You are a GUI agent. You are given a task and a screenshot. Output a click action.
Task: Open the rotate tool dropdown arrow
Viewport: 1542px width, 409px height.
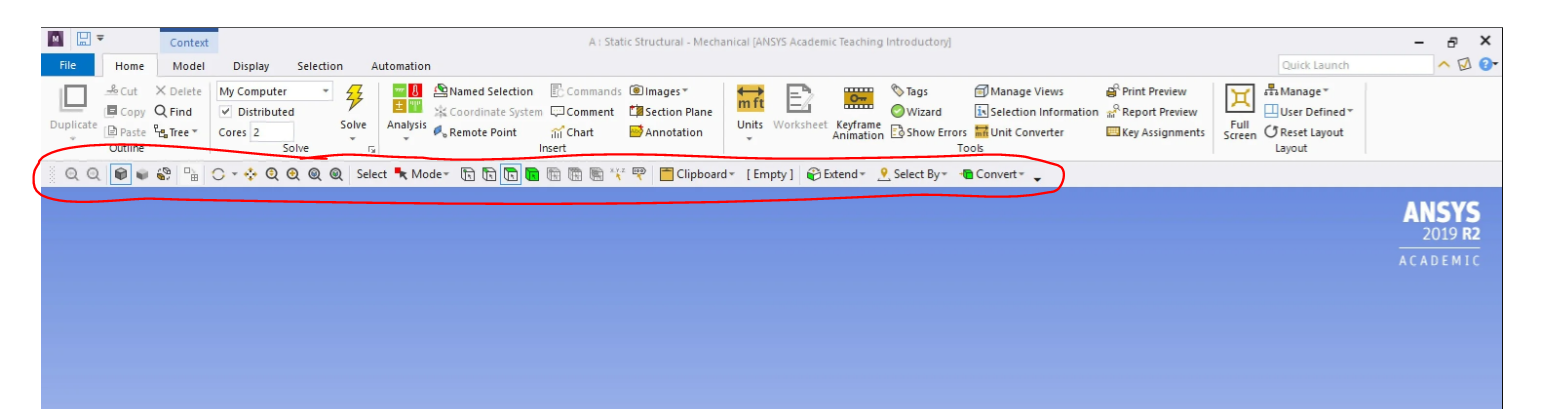[234, 175]
